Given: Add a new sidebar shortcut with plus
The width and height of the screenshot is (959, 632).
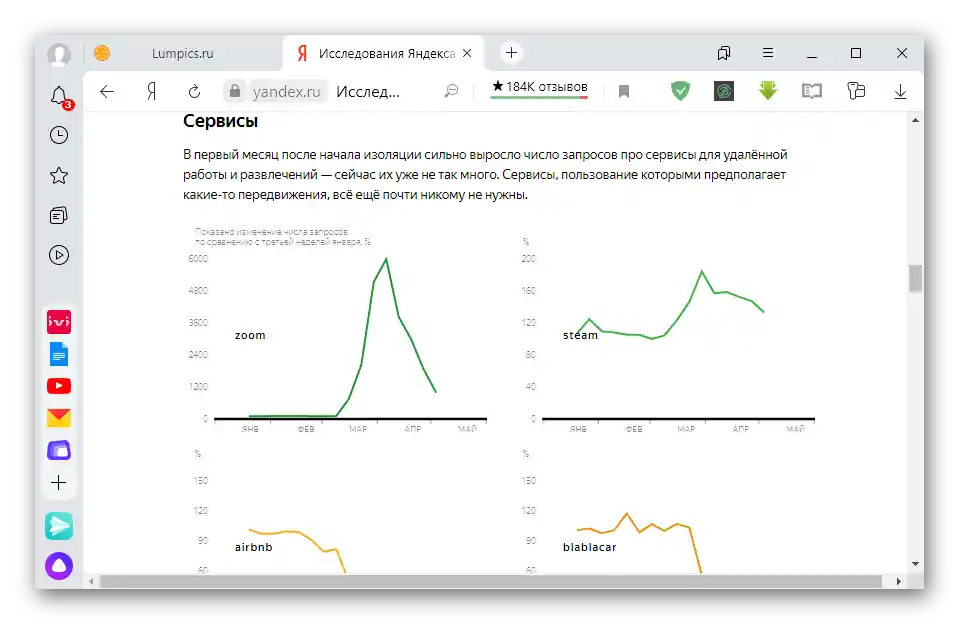Looking at the screenshot, I should 59,483.
